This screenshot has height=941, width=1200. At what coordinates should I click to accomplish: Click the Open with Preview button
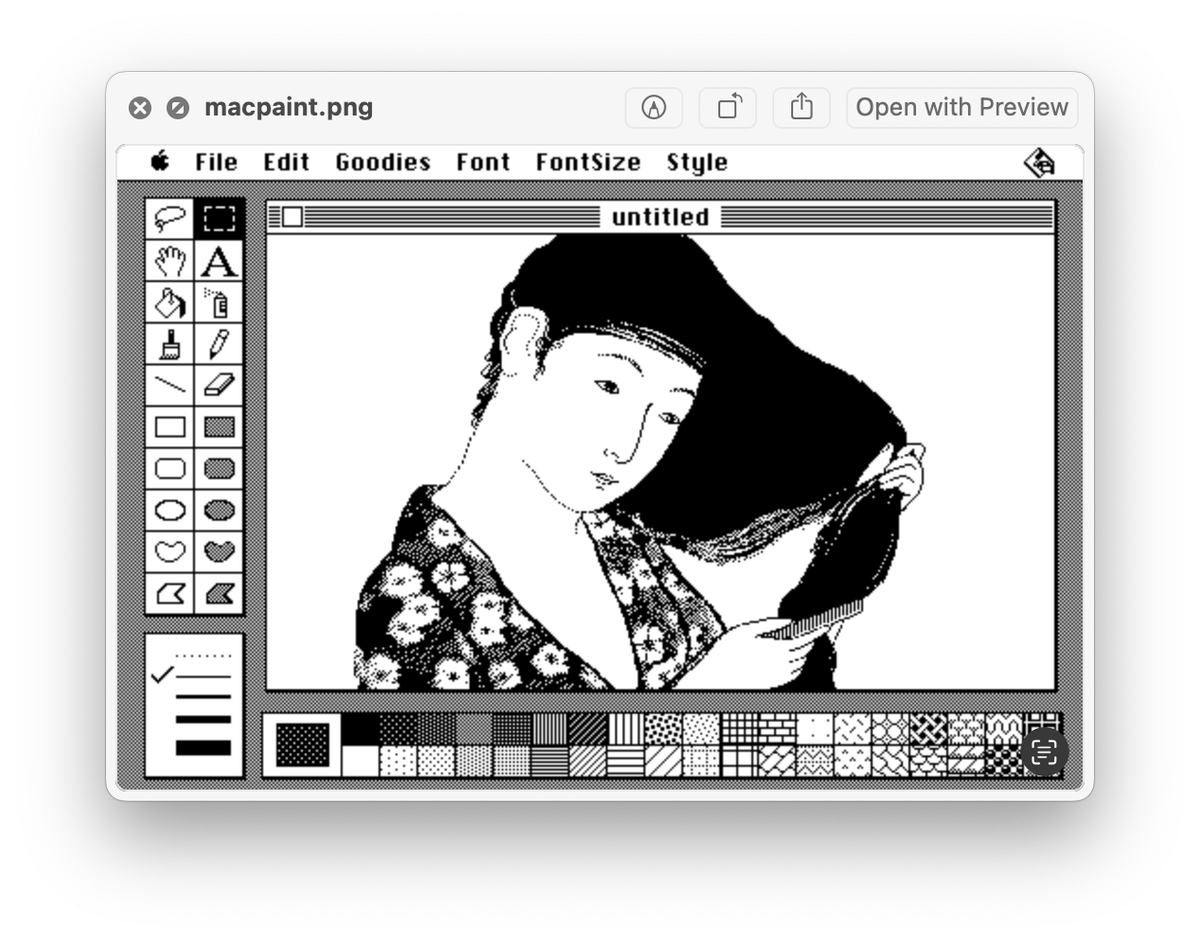click(x=962, y=107)
